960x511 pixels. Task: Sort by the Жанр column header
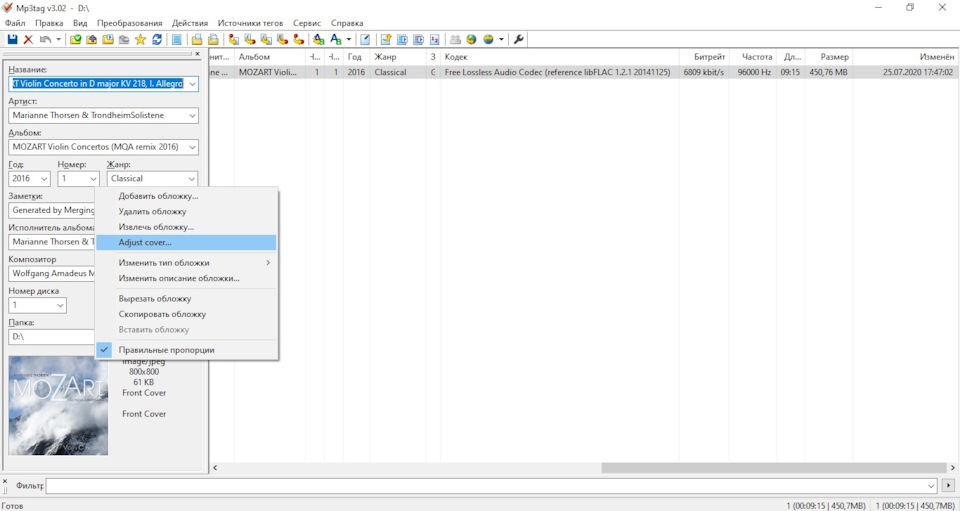tap(398, 57)
